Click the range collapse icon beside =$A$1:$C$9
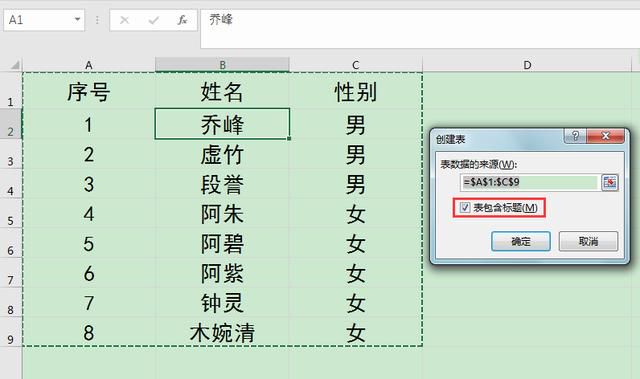640x379 pixels. click(610, 182)
